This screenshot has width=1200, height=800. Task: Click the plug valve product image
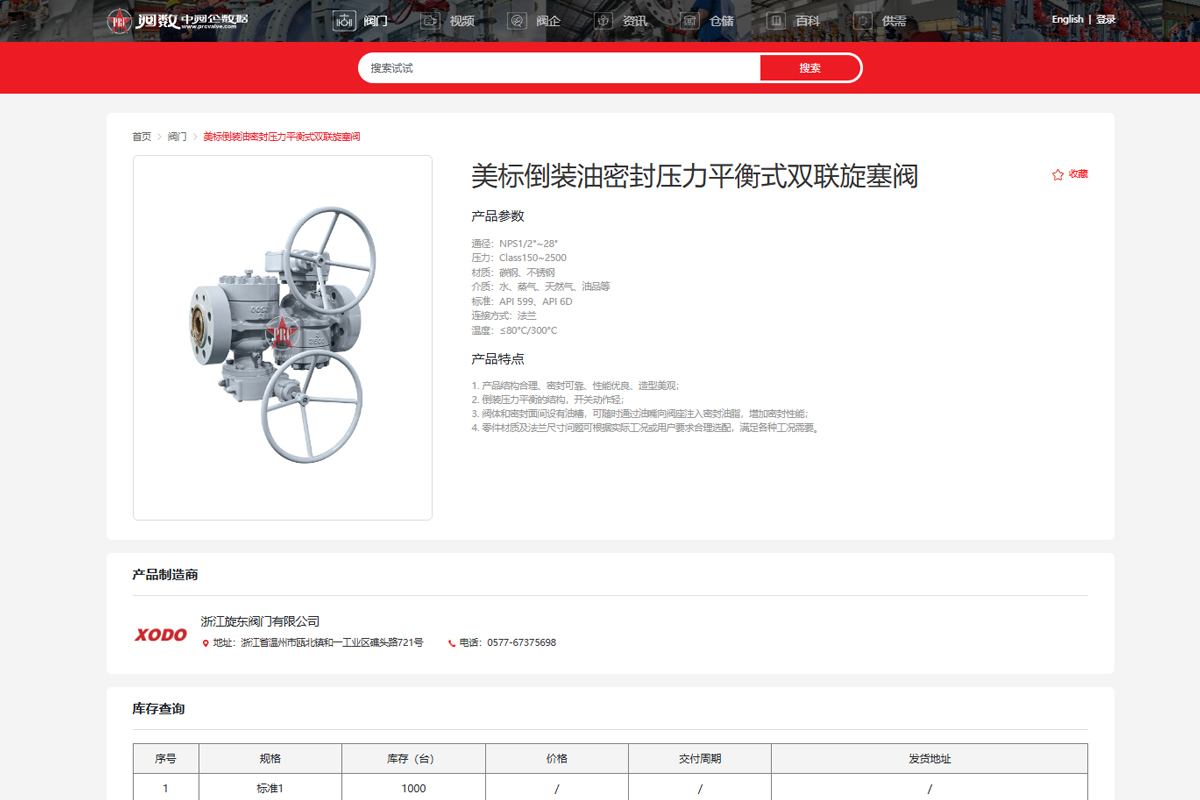tap(283, 337)
